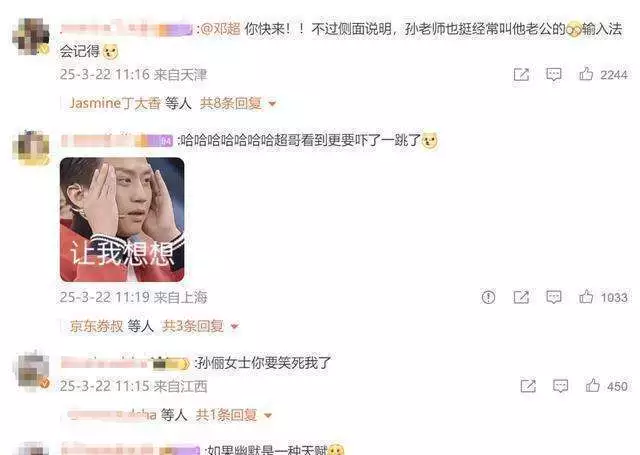Open the @邓超 mention link

221,29
